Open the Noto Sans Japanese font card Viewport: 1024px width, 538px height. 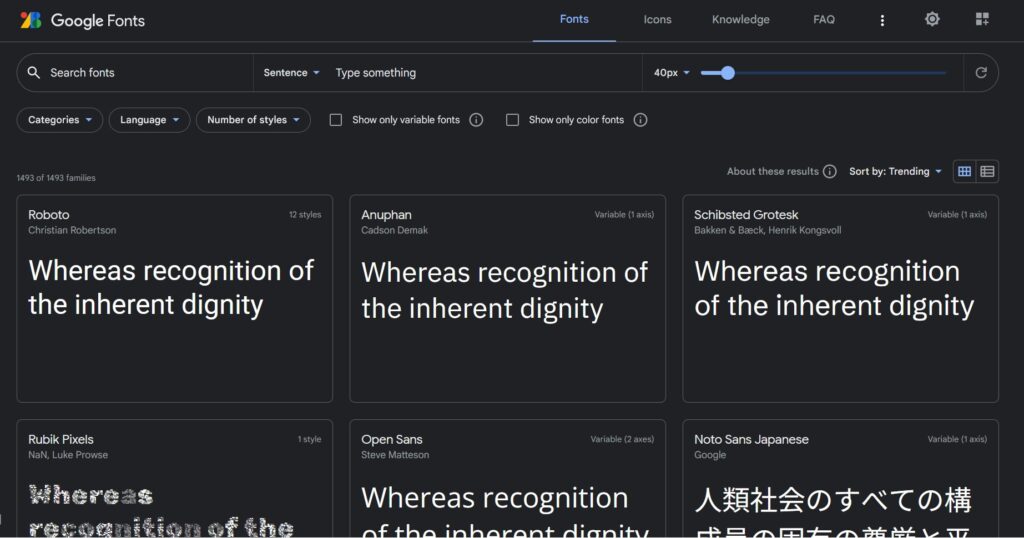coord(840,479)
